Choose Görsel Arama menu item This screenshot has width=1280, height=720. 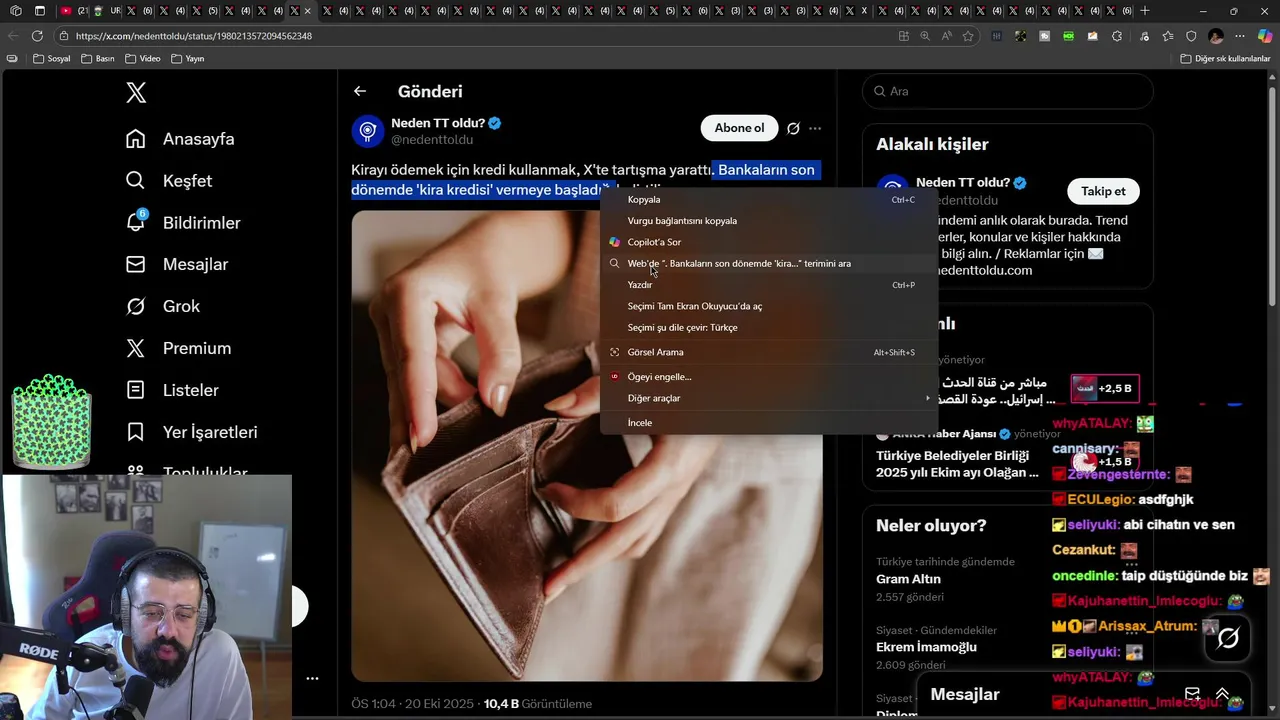point(769,352)
